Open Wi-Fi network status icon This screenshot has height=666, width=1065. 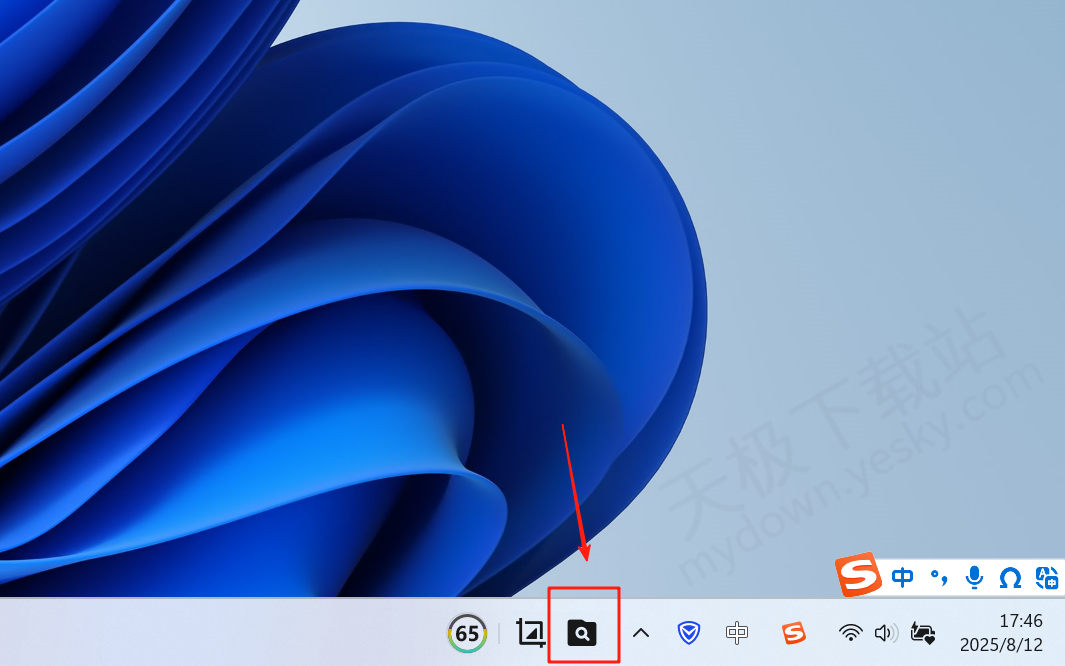[x=851, y=632]
